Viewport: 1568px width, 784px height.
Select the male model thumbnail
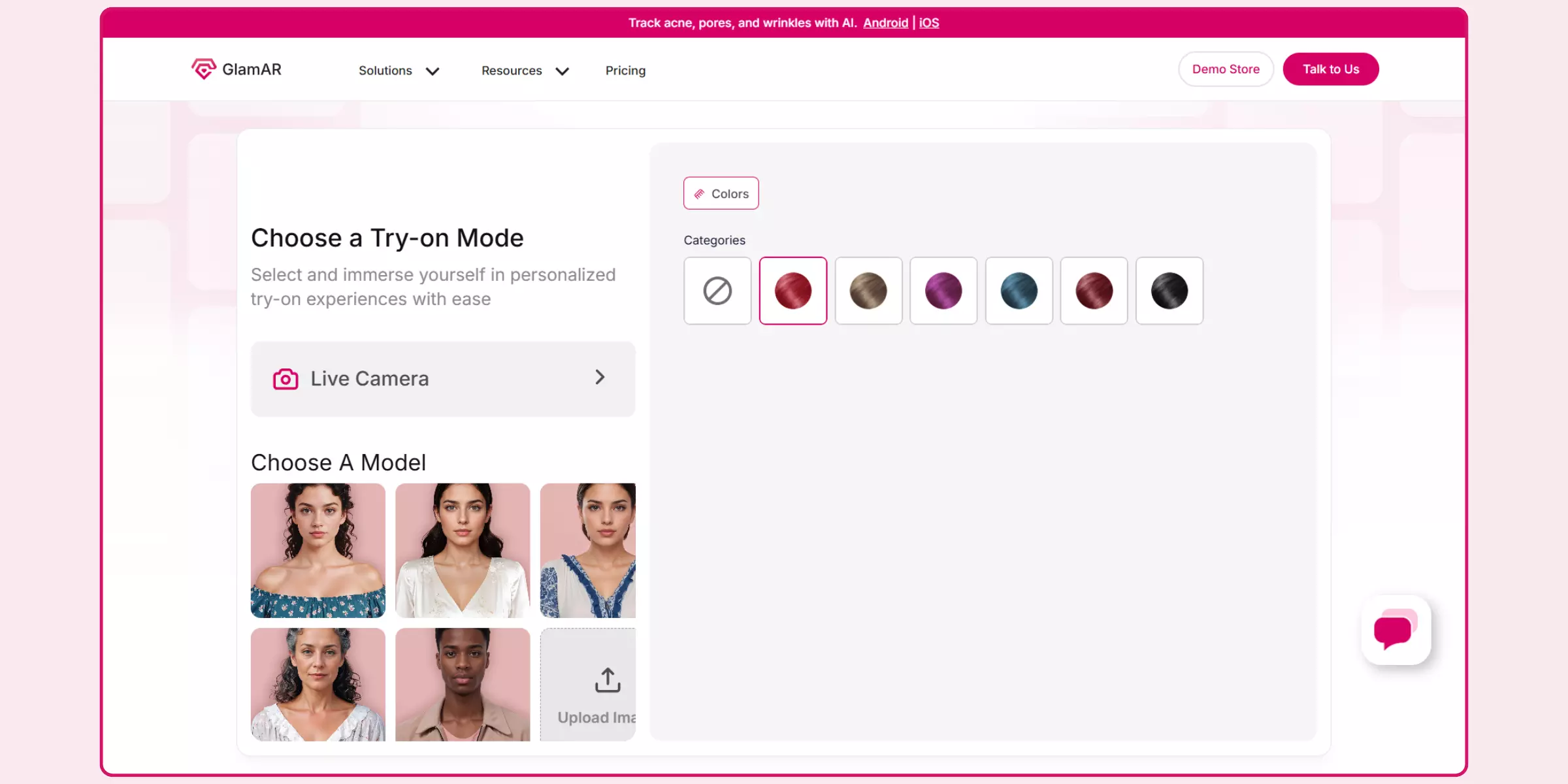[463, 684]
